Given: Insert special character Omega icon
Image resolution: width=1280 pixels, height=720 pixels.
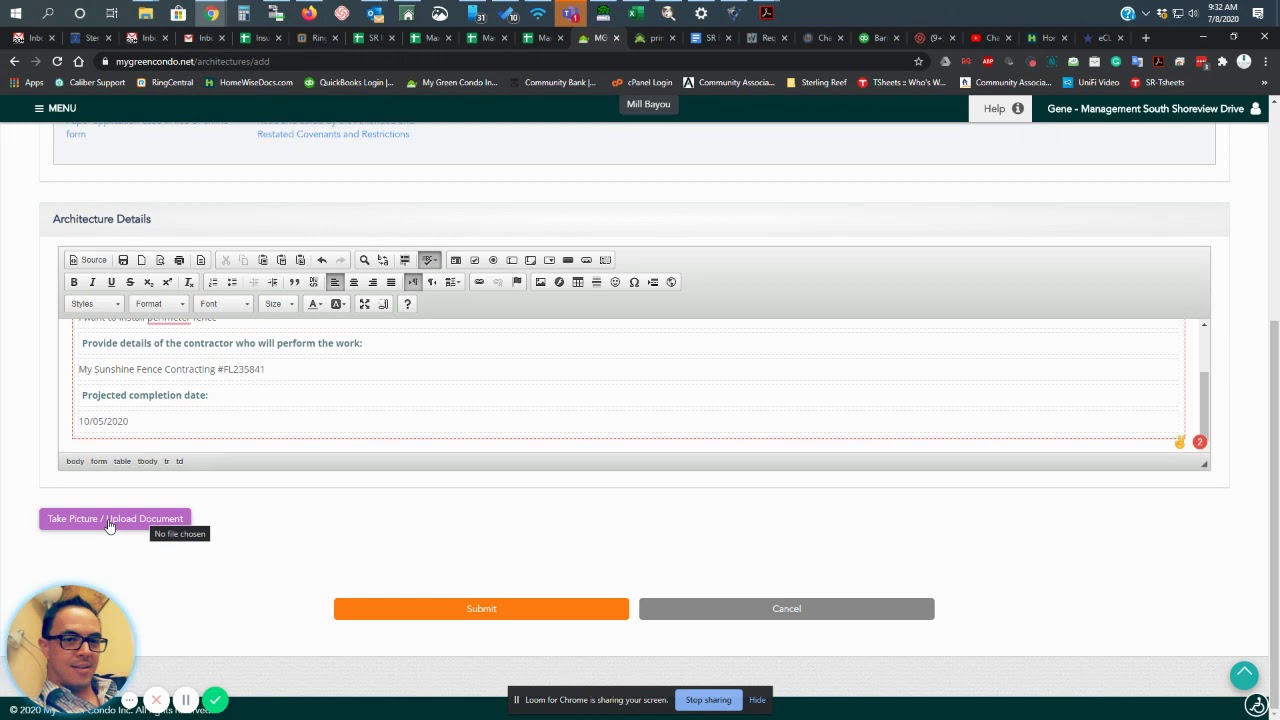Looking at the screenshot, I should pyautogui.click(x=634, y=282).
